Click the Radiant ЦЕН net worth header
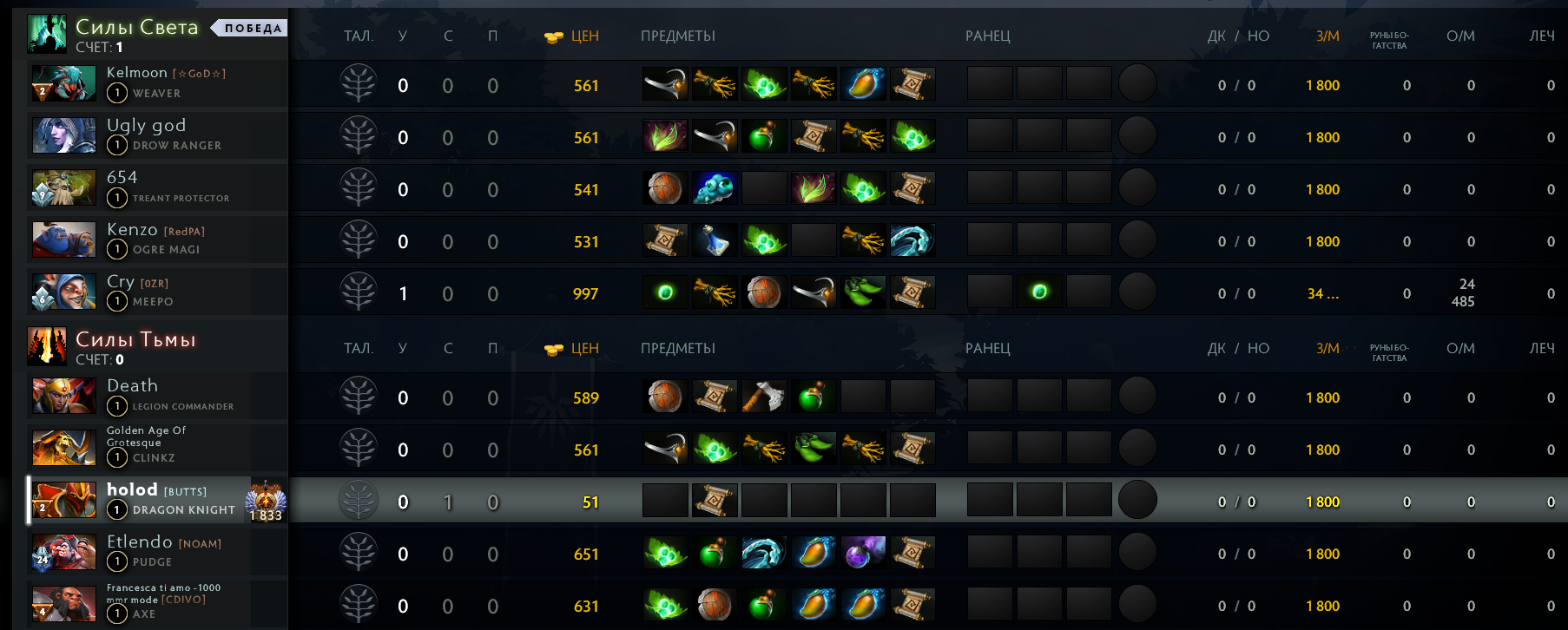The height and width of the screenshot is (630, 1568). (x=571, y=36)
